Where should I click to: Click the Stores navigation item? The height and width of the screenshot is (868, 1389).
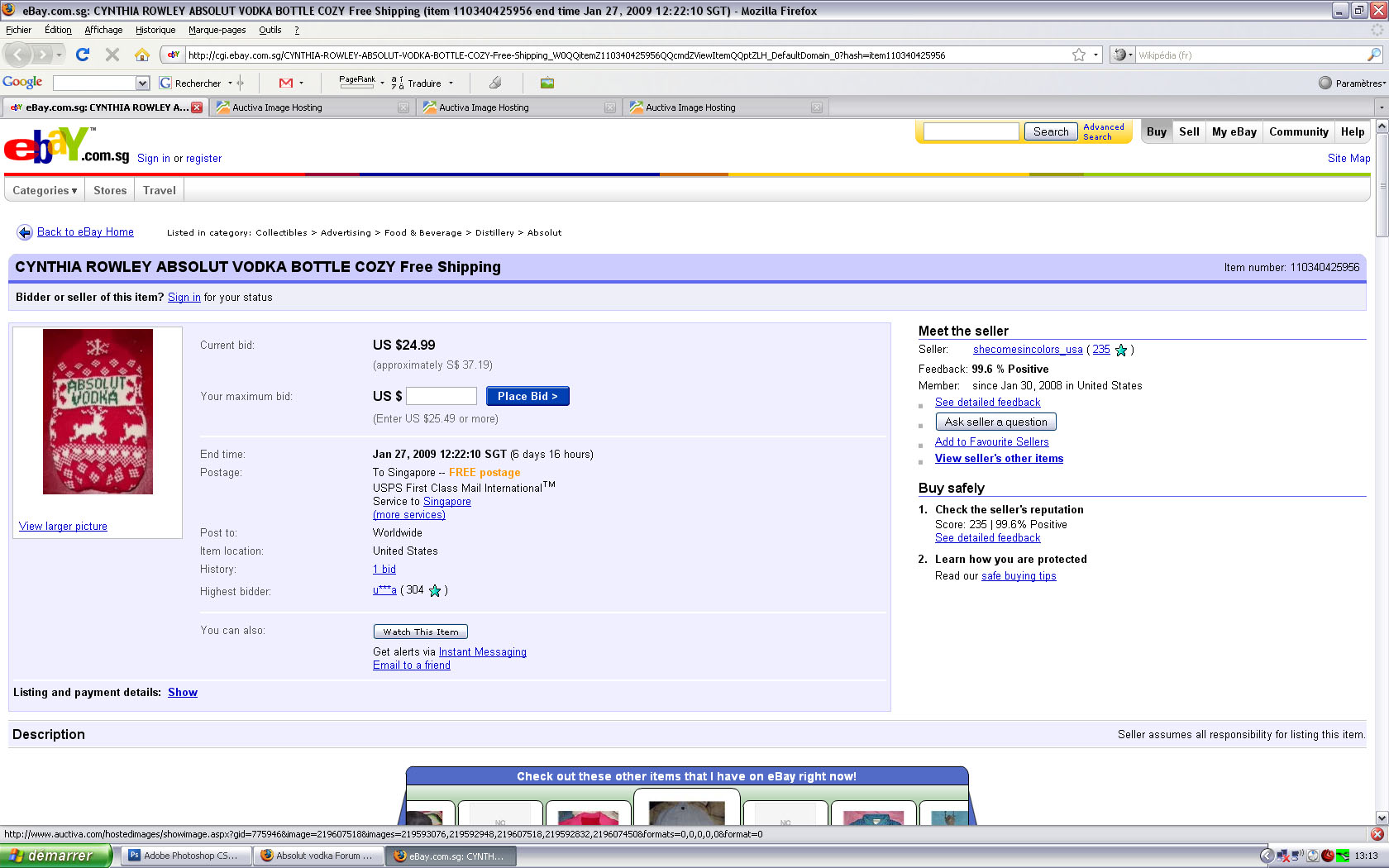pos(110,190)
